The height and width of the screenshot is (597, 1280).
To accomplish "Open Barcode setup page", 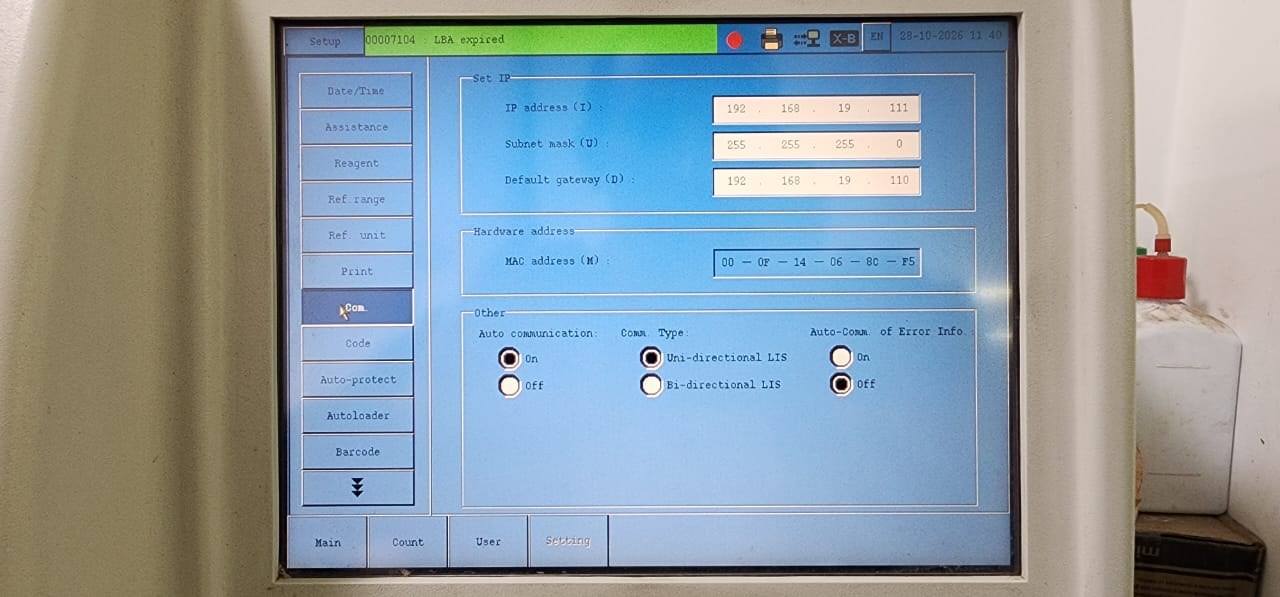I will click(357, 451).
